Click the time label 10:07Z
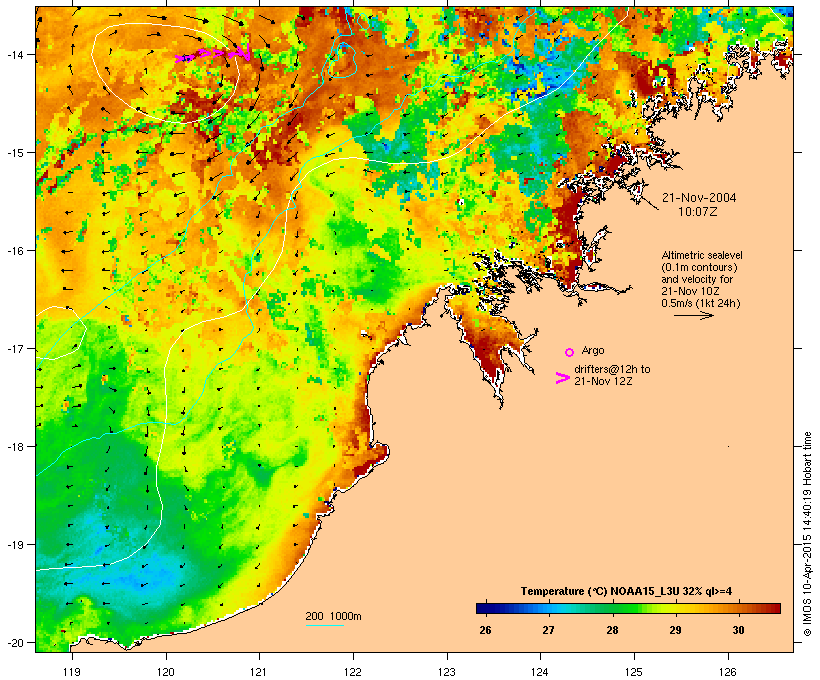820x680 pixels. click(698, 212)
